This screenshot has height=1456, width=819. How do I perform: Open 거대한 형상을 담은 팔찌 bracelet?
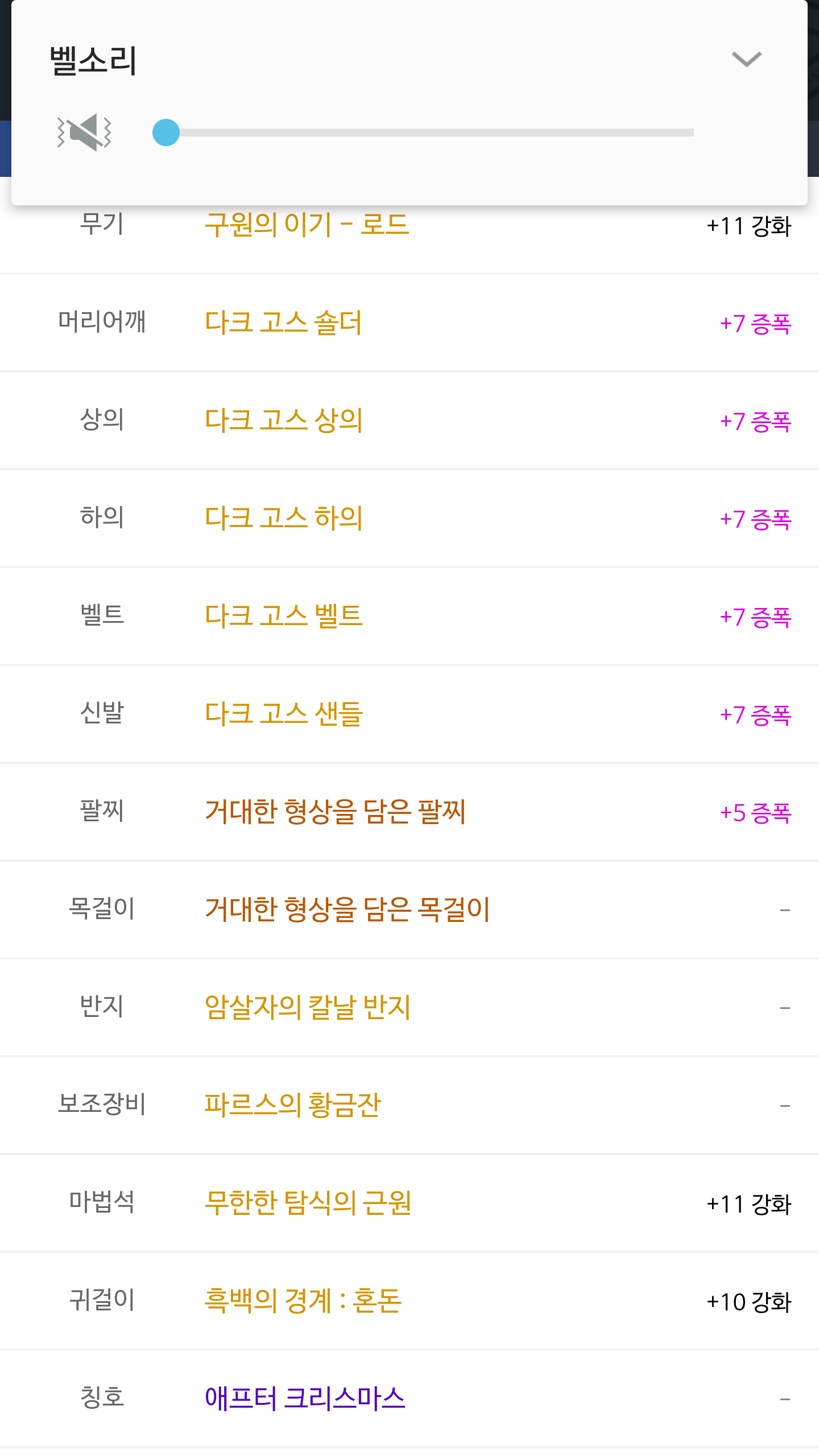(x=335, y=812)
